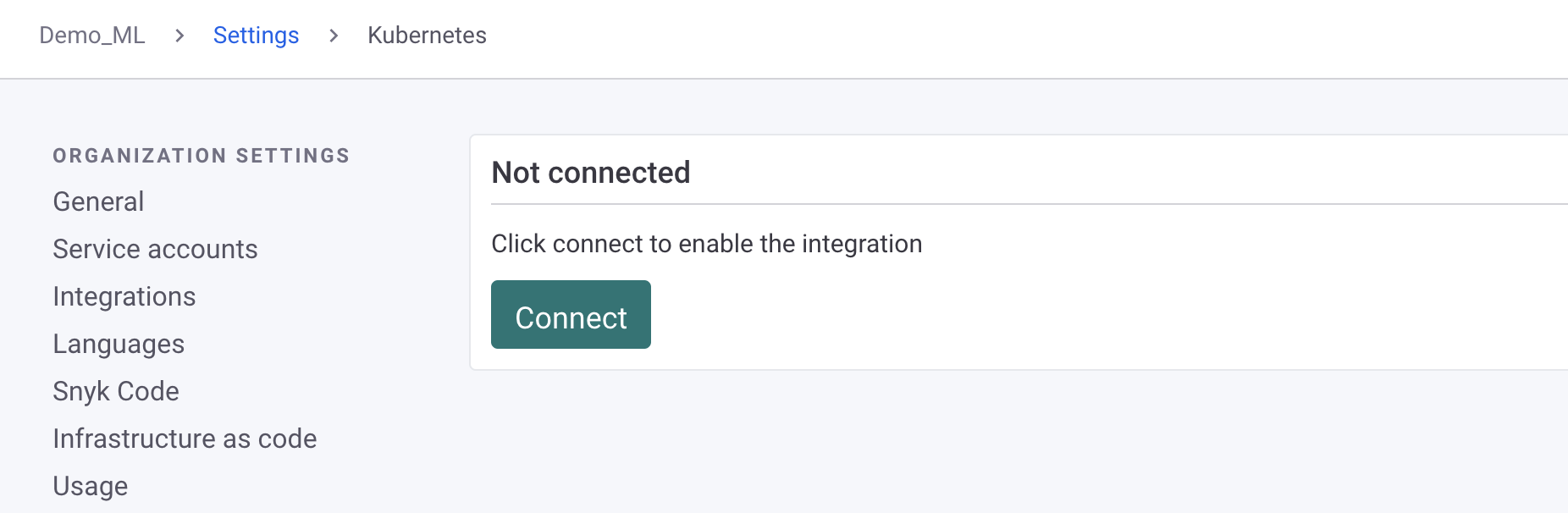Click the Not connected heading
Screen dimensions: 1568x513
[x=590, y=172]
